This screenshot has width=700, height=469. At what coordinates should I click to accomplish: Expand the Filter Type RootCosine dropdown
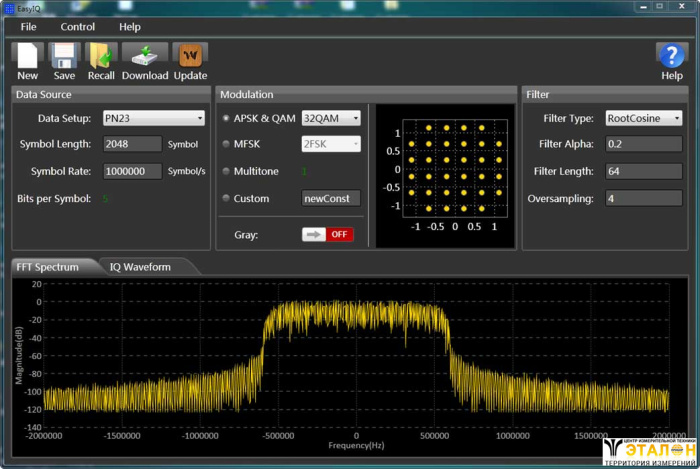coord(644,118)
